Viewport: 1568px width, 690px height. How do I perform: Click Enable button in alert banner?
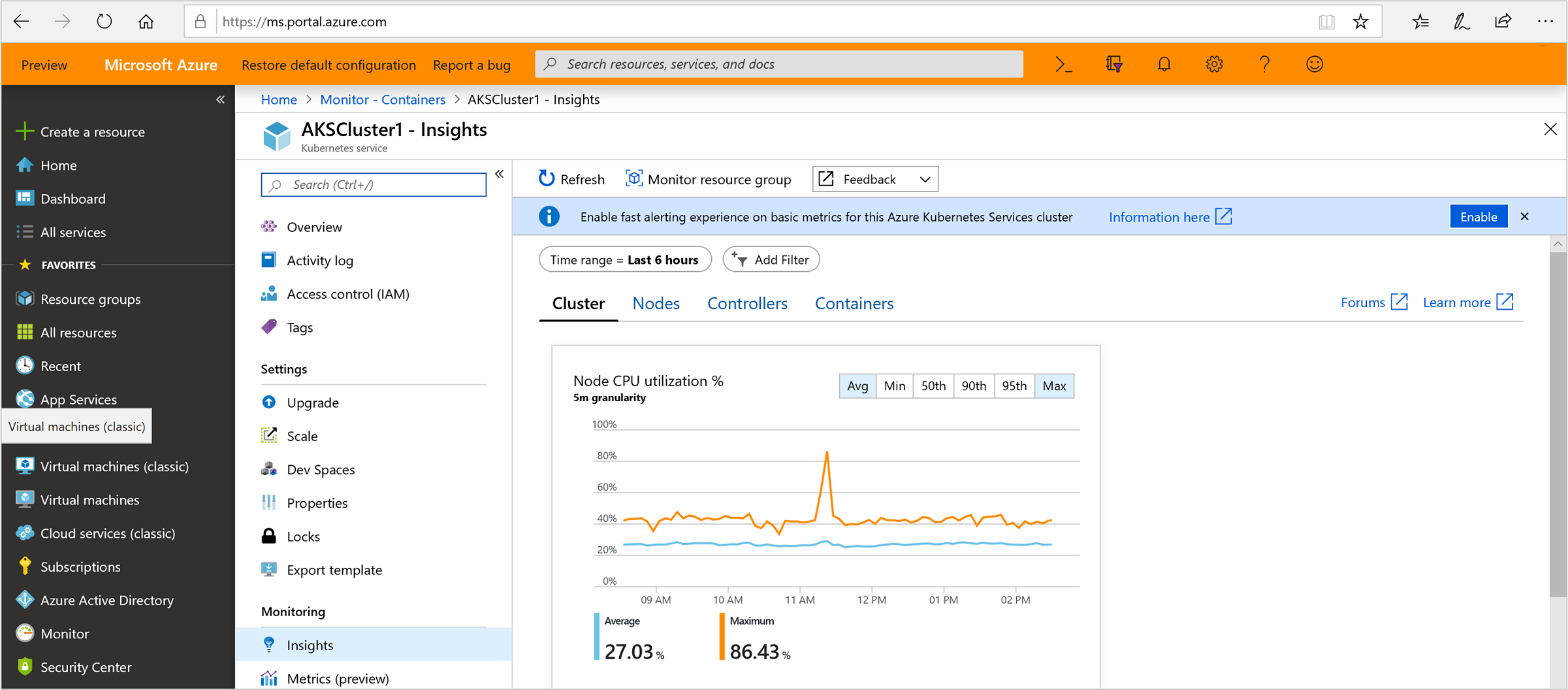(x=1478, y=217)
